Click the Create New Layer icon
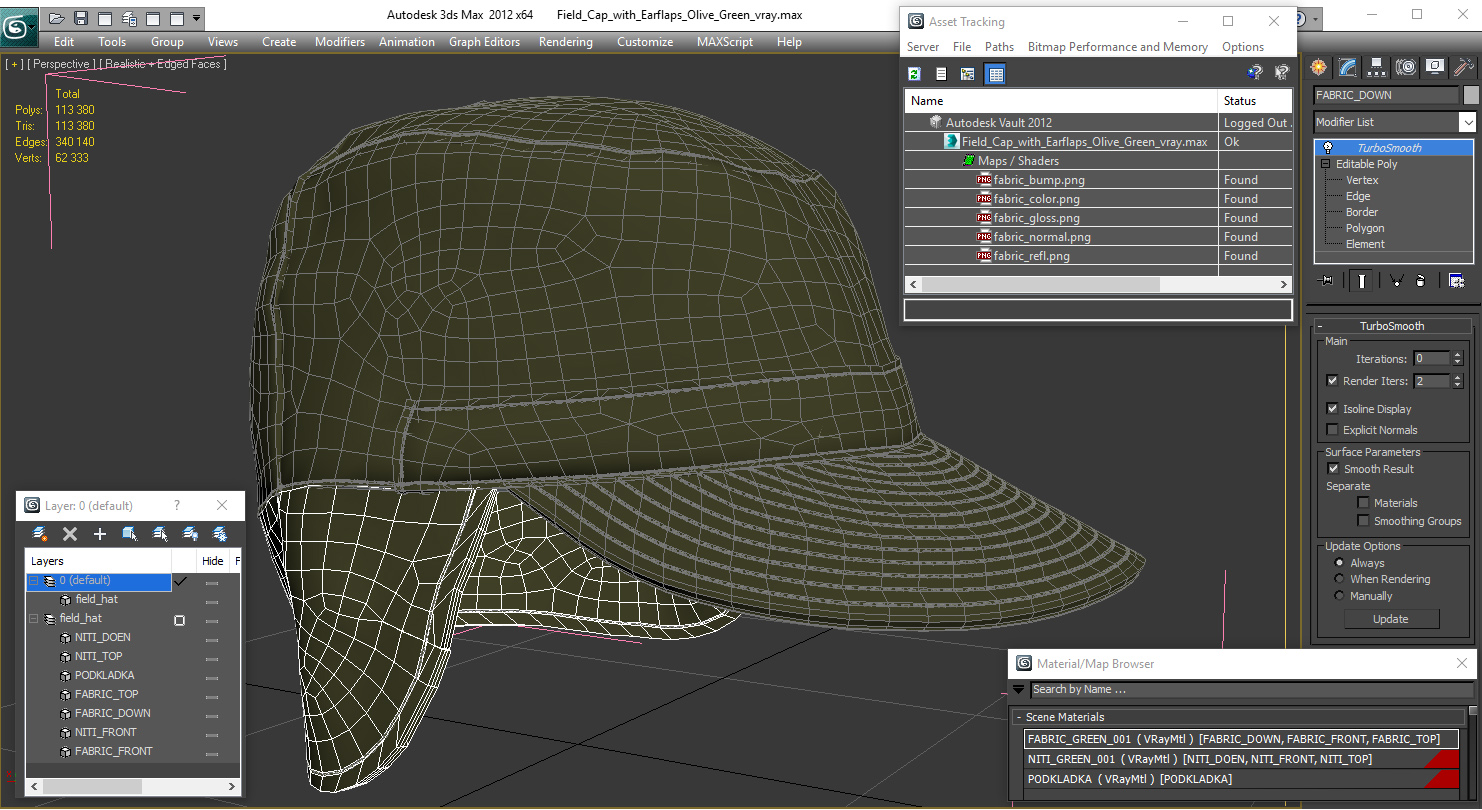Screen dimensions: 1482x810 point(41,534)
